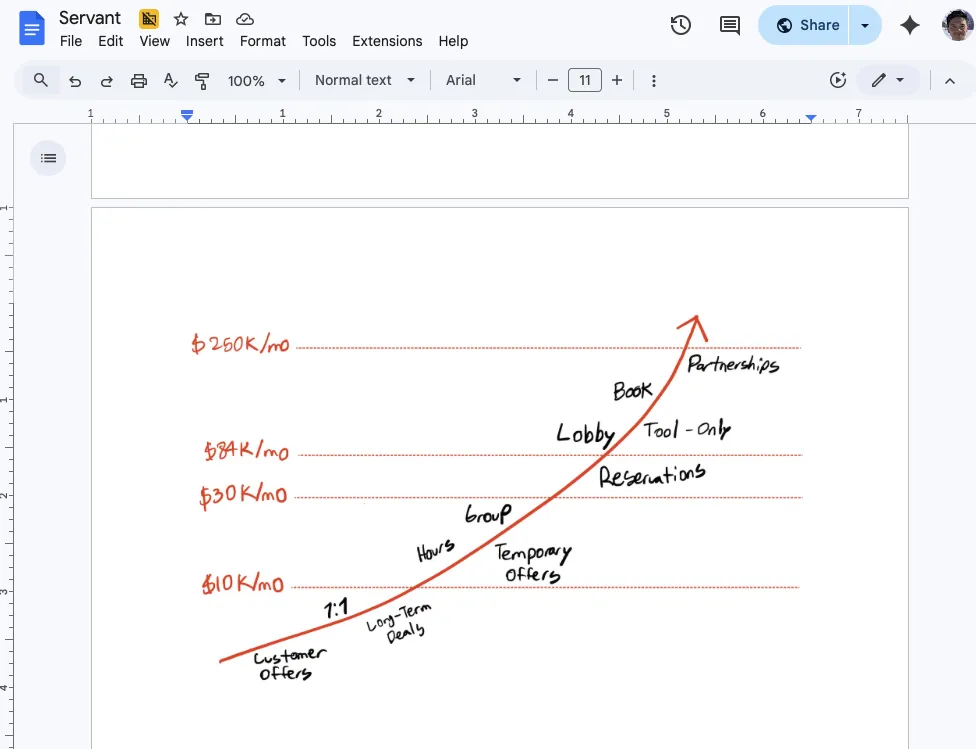
Task: Click the play circle toolbar icon
Action: click(838, 80)
